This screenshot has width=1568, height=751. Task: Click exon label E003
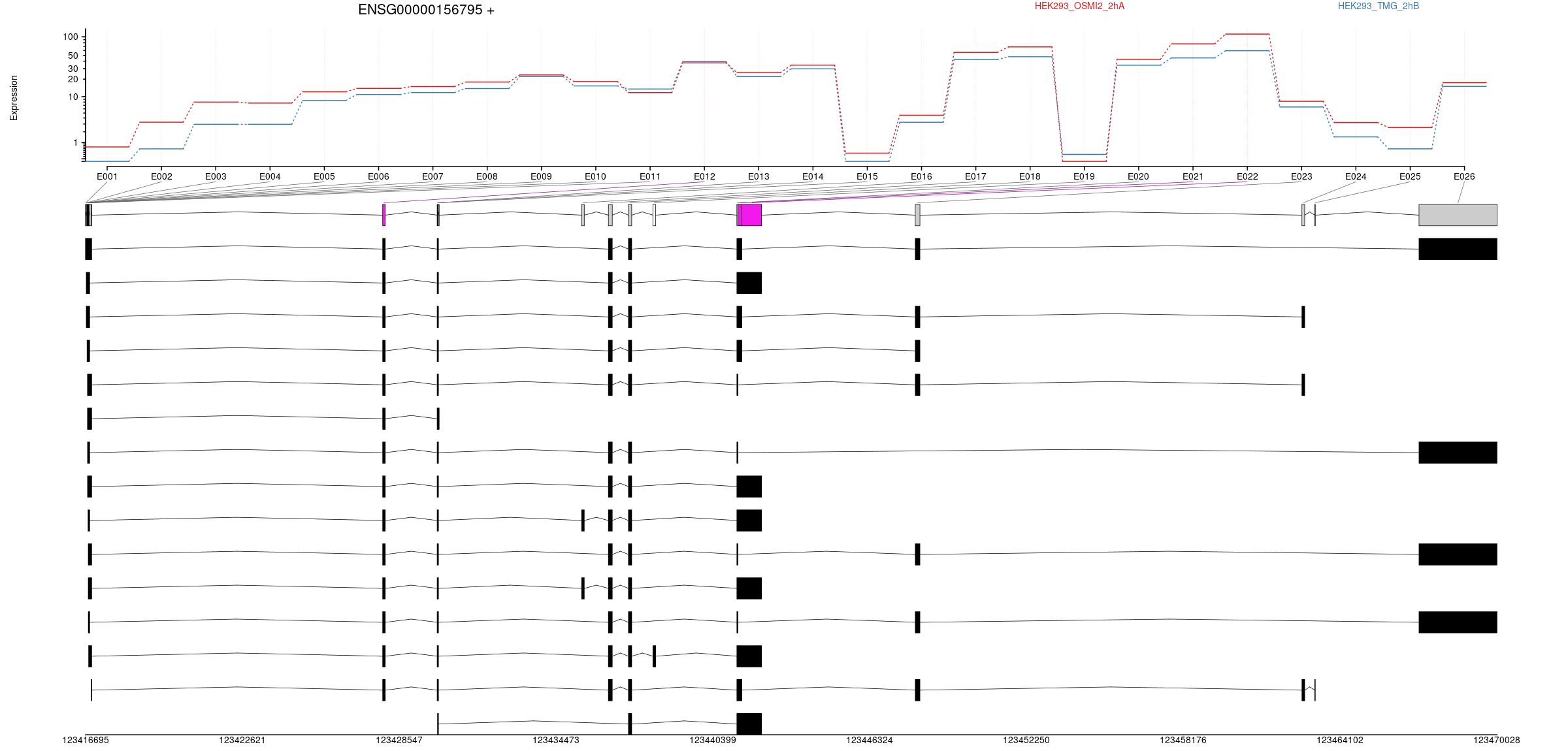click(x=216, y=176)
